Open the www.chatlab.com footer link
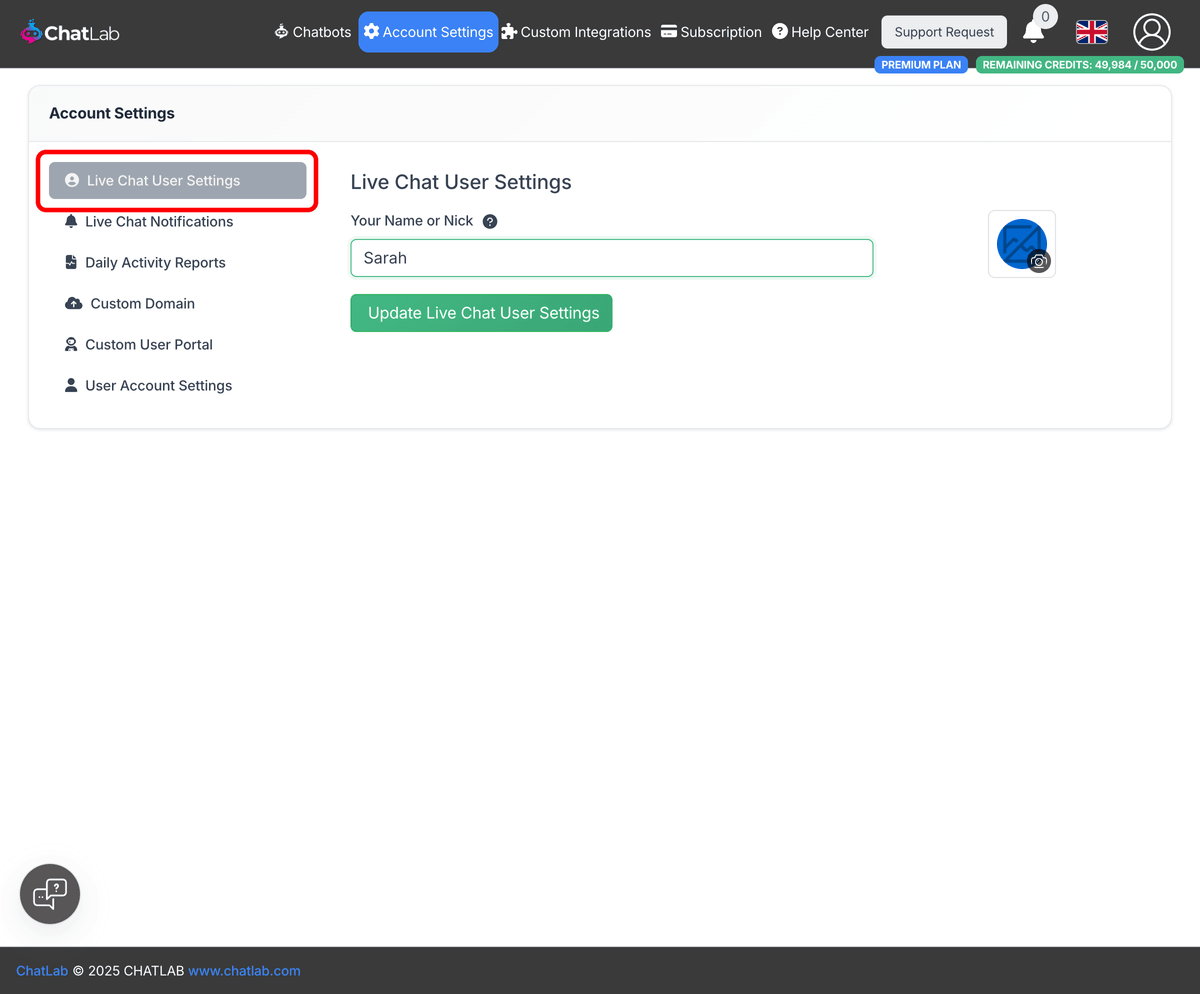1200x994 pixels. tap(244, 970)
